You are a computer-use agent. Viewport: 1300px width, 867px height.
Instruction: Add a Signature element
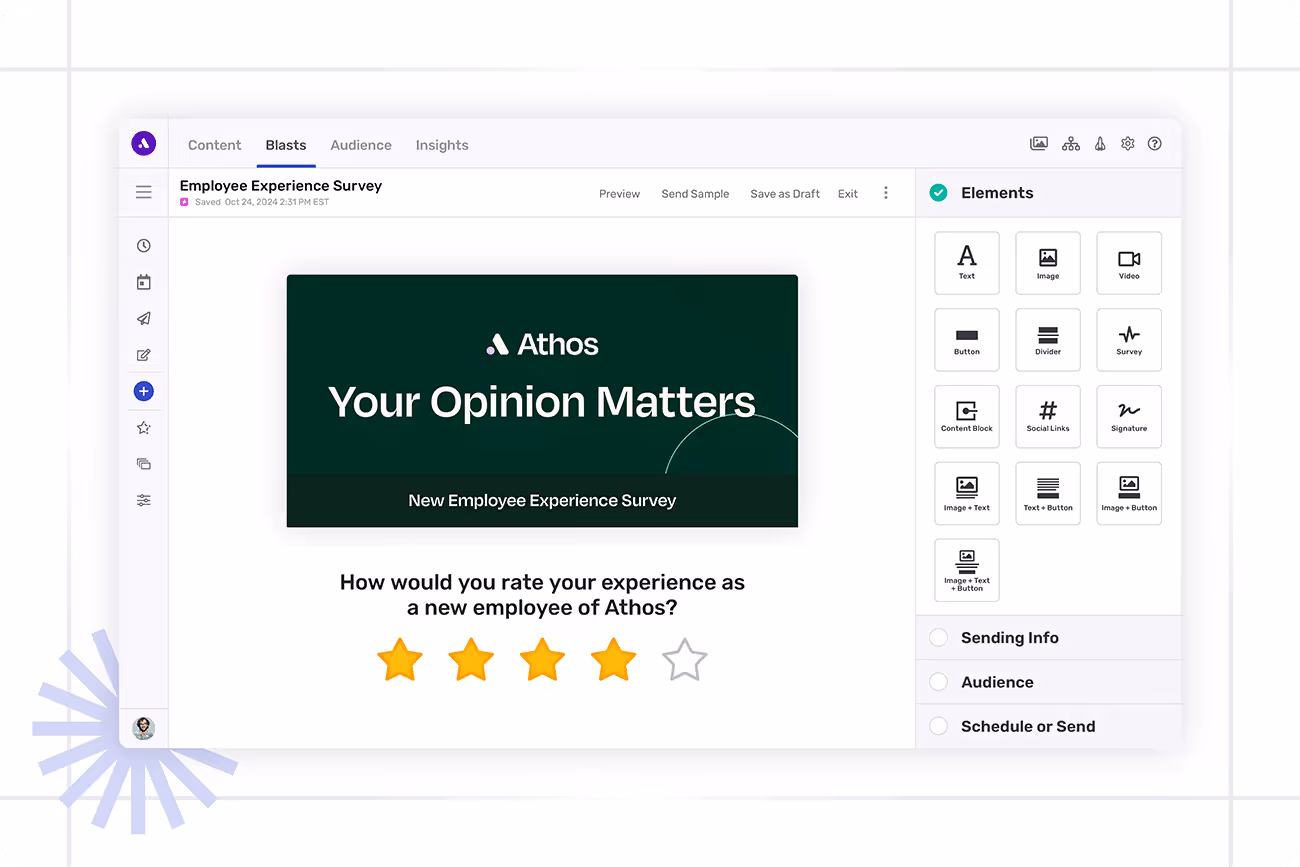pos(1129,417)
